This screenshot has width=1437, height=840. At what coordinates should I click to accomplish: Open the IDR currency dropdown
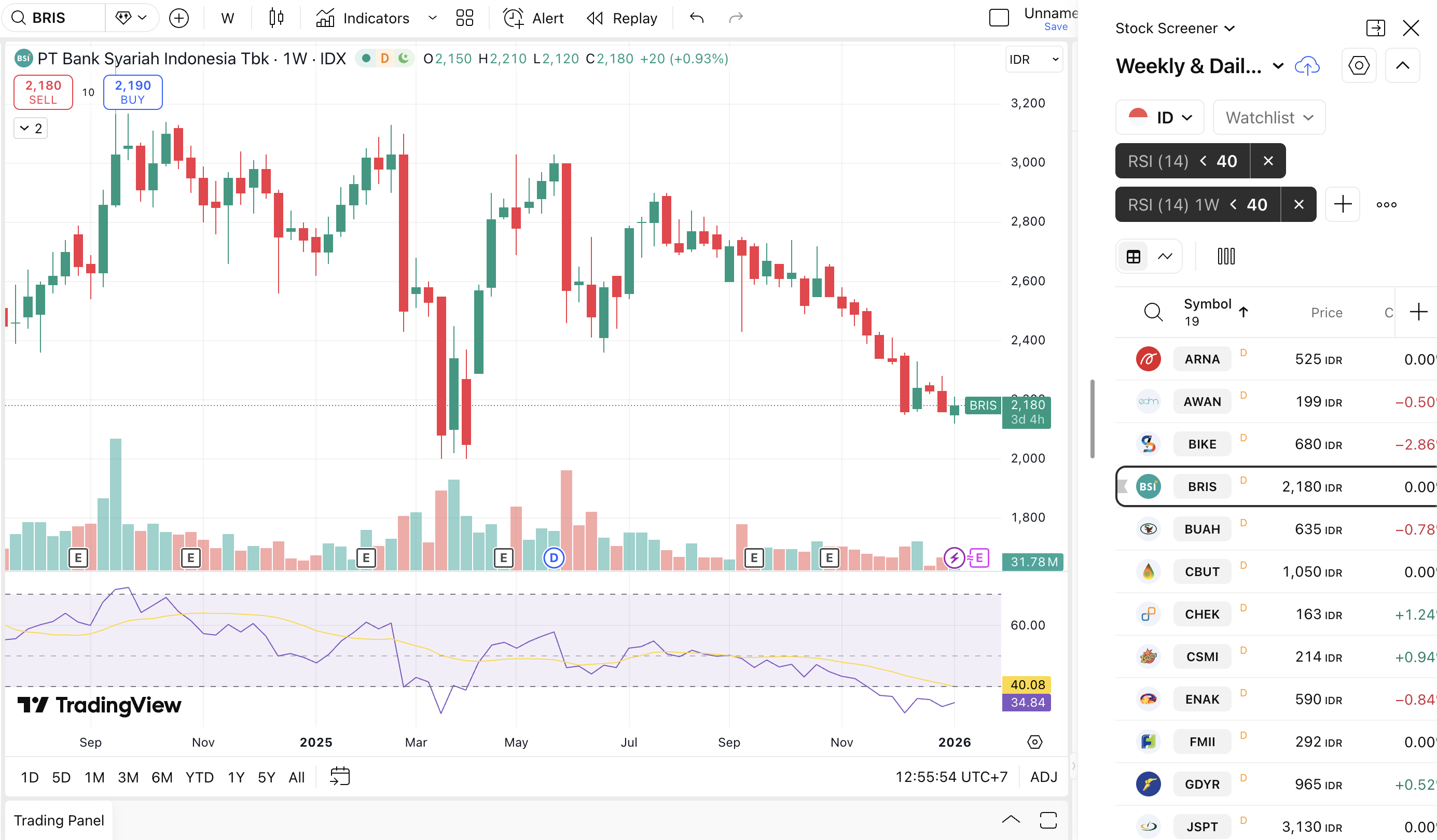pos(1033,59)
